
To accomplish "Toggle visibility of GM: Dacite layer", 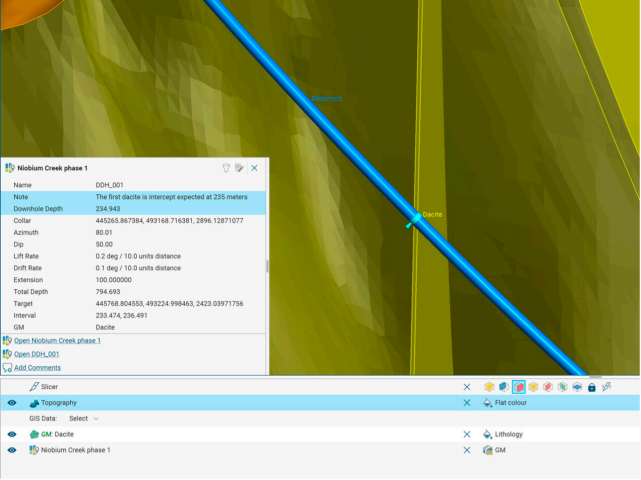I will (x=12, y=435).
